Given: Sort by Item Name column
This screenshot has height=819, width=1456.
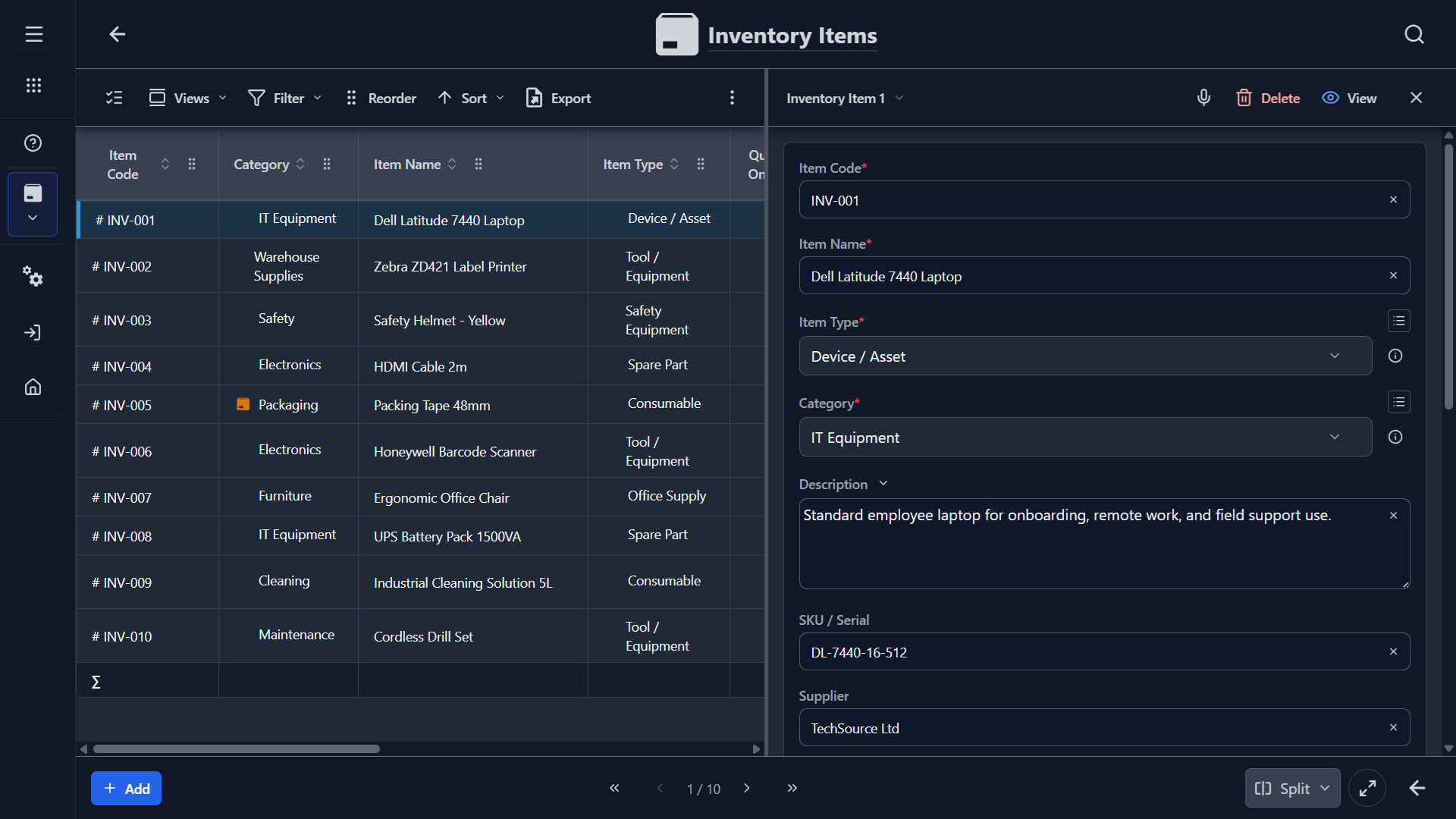Looking at the screenshot, I should [x=452, y=164].
